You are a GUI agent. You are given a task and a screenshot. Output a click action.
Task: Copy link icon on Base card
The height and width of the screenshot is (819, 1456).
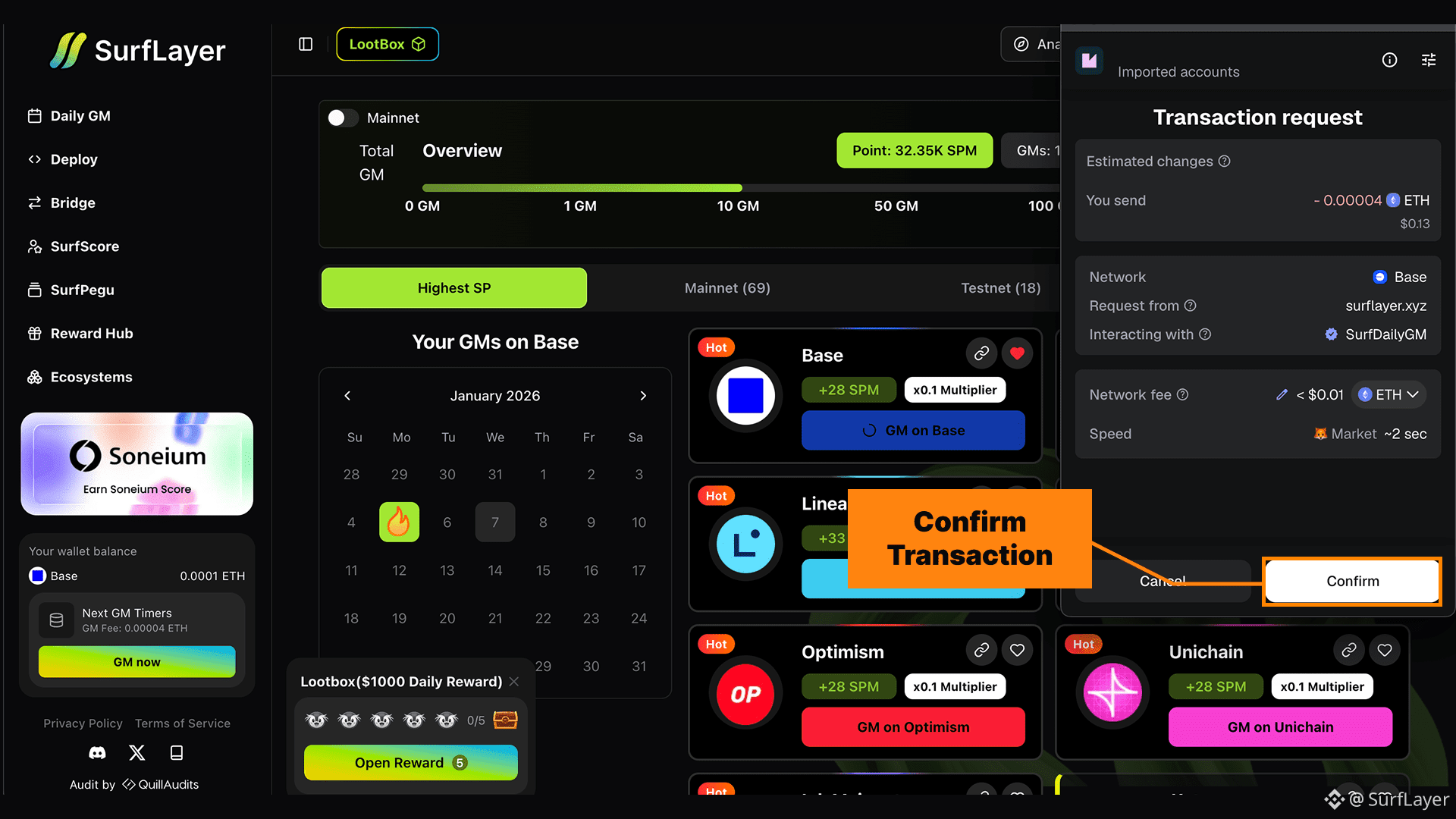click(981, 353)
